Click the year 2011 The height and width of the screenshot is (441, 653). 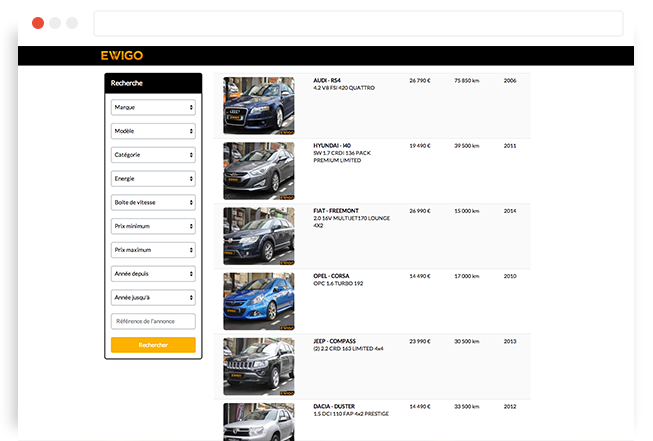(510, 146)
